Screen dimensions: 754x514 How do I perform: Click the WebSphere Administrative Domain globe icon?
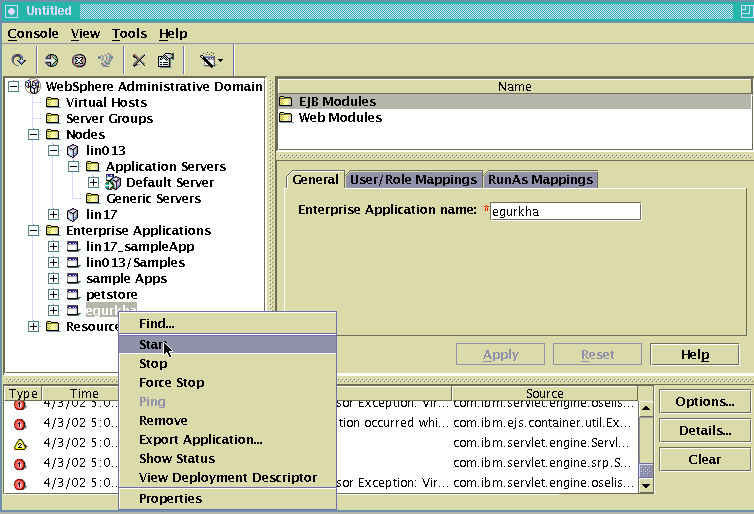33,86
